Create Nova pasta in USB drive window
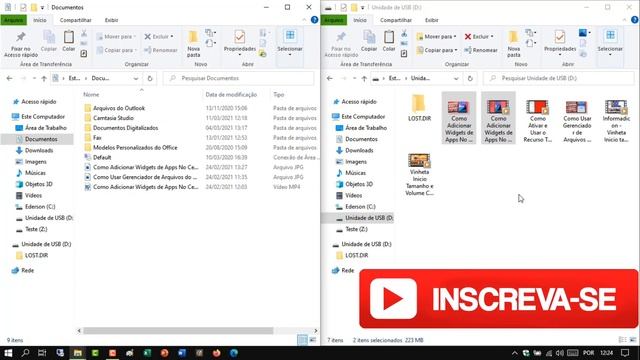The width and height of the screenshot is (640, 360). tap(513, 43)
